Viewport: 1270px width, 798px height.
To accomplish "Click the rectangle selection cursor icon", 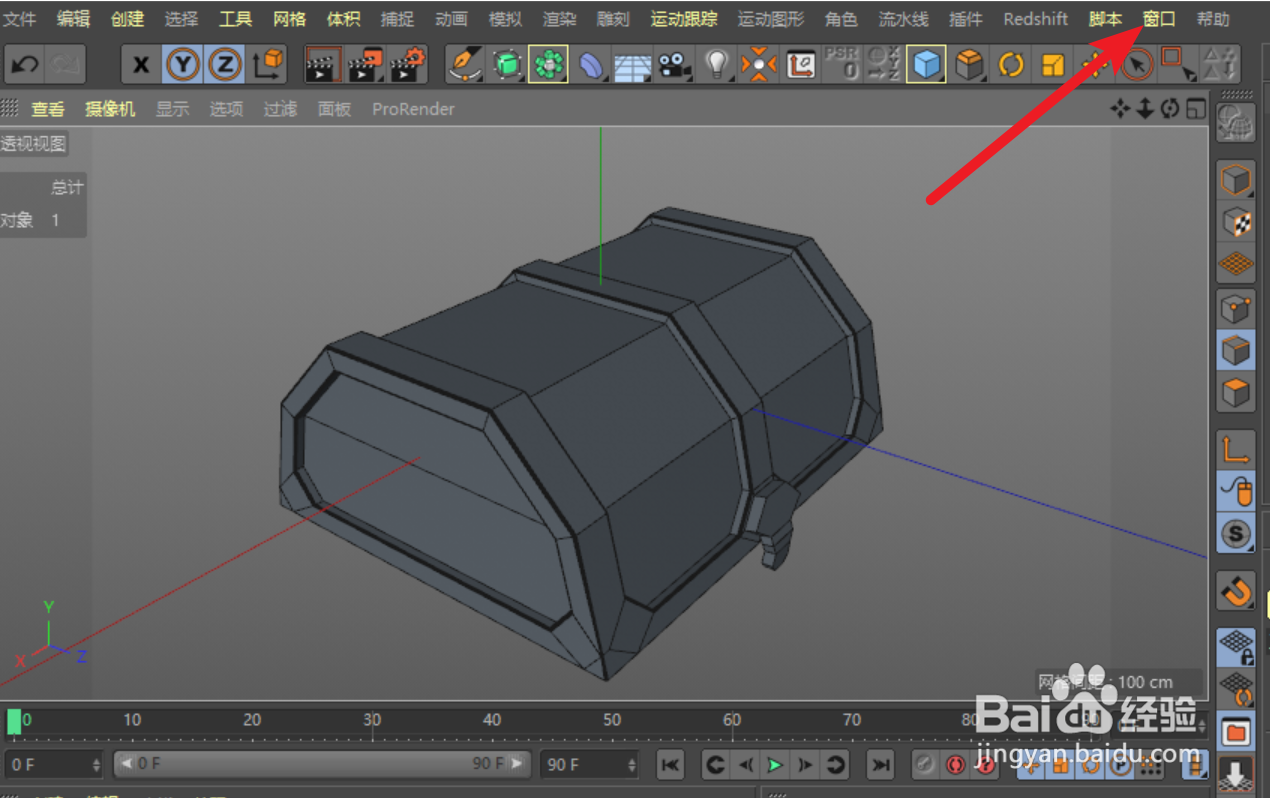I will [1178, 65].
